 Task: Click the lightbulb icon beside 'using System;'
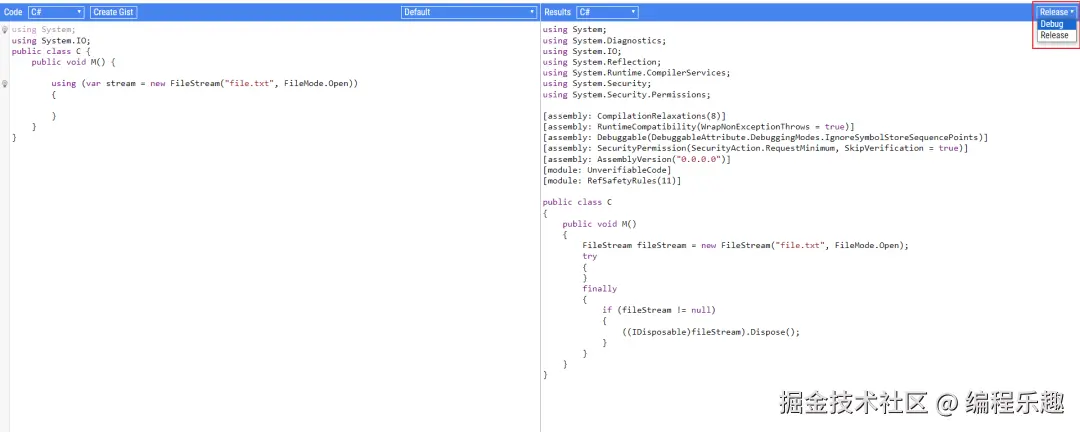pos(5,30)
